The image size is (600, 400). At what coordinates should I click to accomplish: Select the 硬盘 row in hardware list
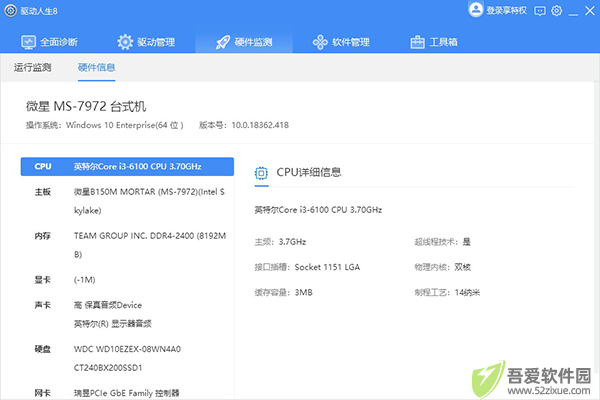(127, 358)
